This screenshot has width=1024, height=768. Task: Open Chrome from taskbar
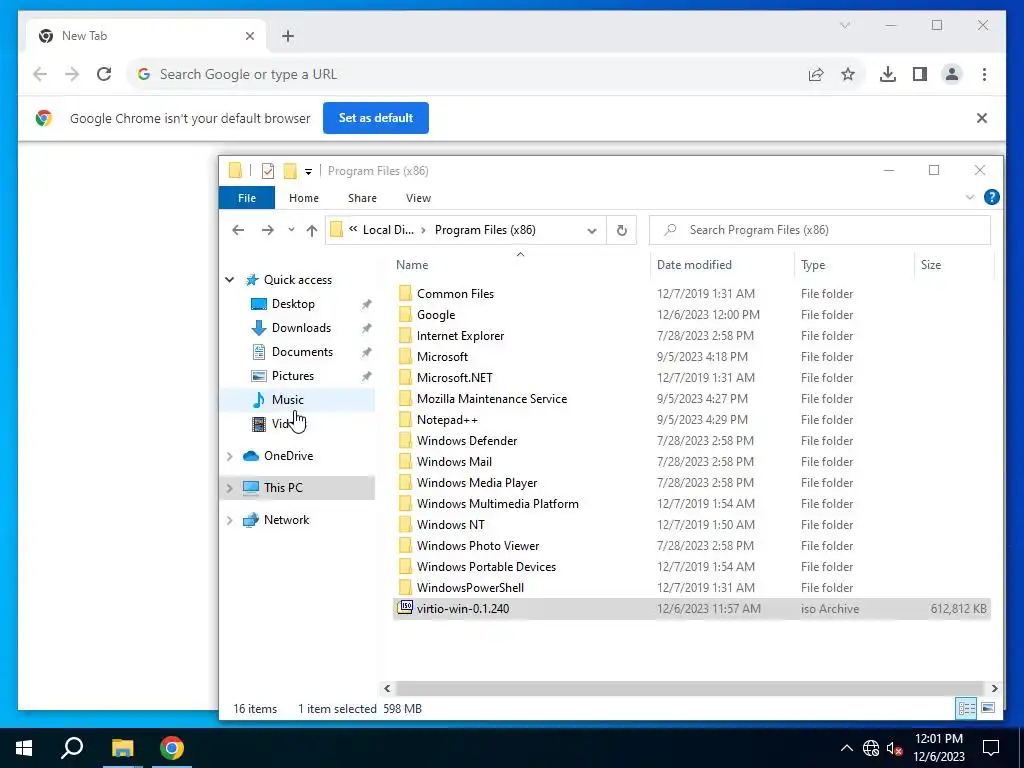coord(172,748)
